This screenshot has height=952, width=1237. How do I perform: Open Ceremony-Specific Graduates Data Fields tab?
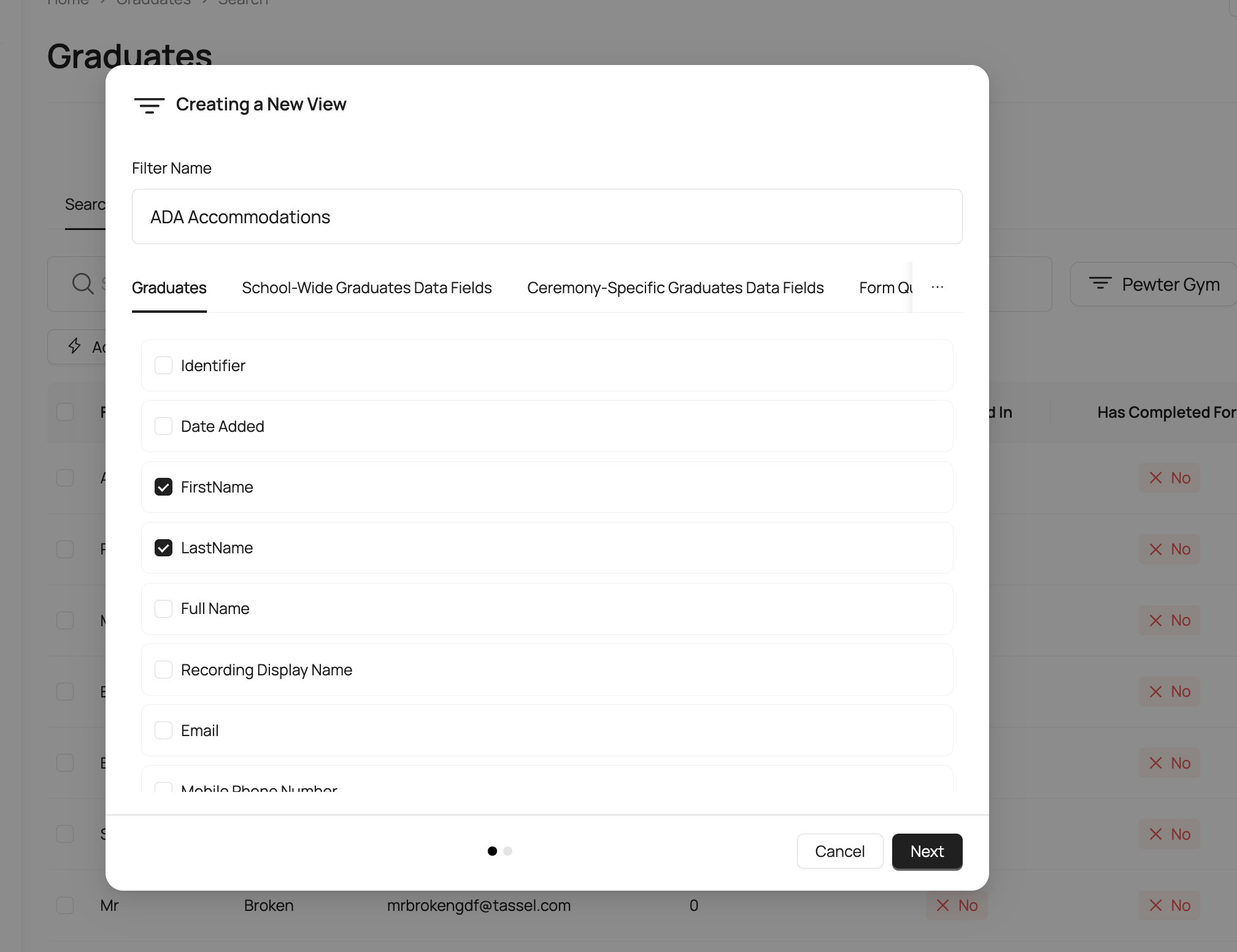pos(675,288)
